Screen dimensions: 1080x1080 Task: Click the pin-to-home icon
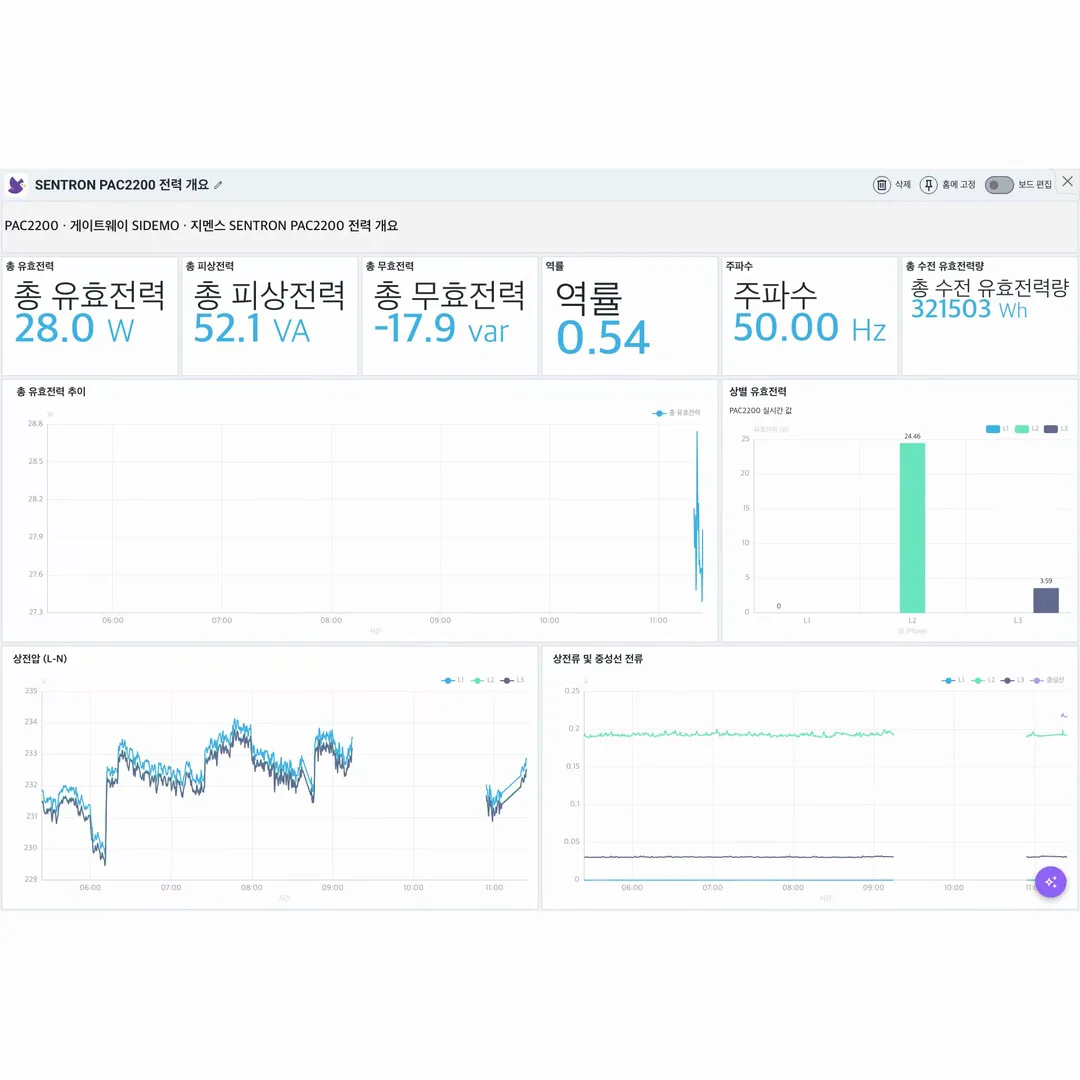click(x=928, y=185)
